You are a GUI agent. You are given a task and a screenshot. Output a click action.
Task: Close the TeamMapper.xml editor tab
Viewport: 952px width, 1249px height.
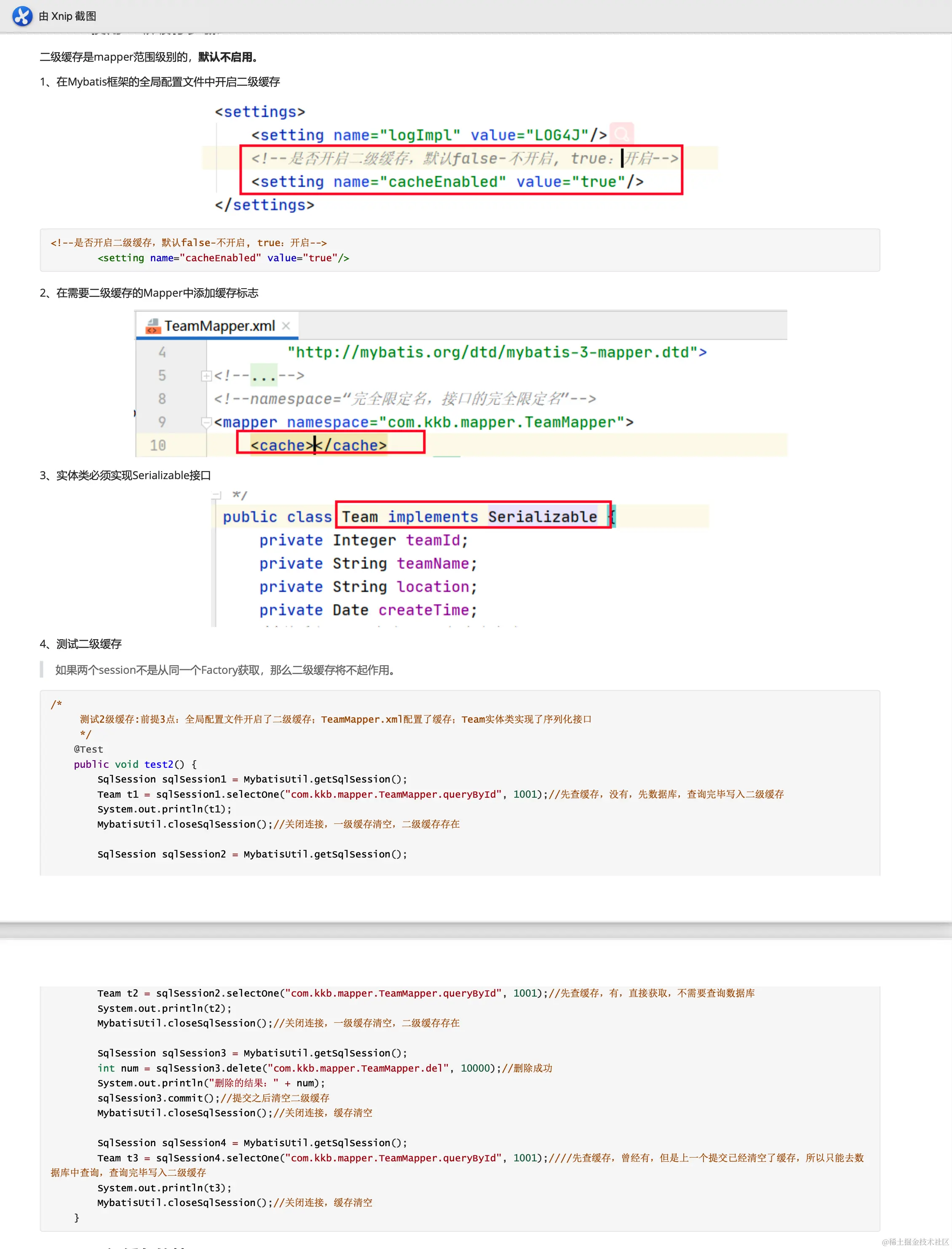point(286,325)
